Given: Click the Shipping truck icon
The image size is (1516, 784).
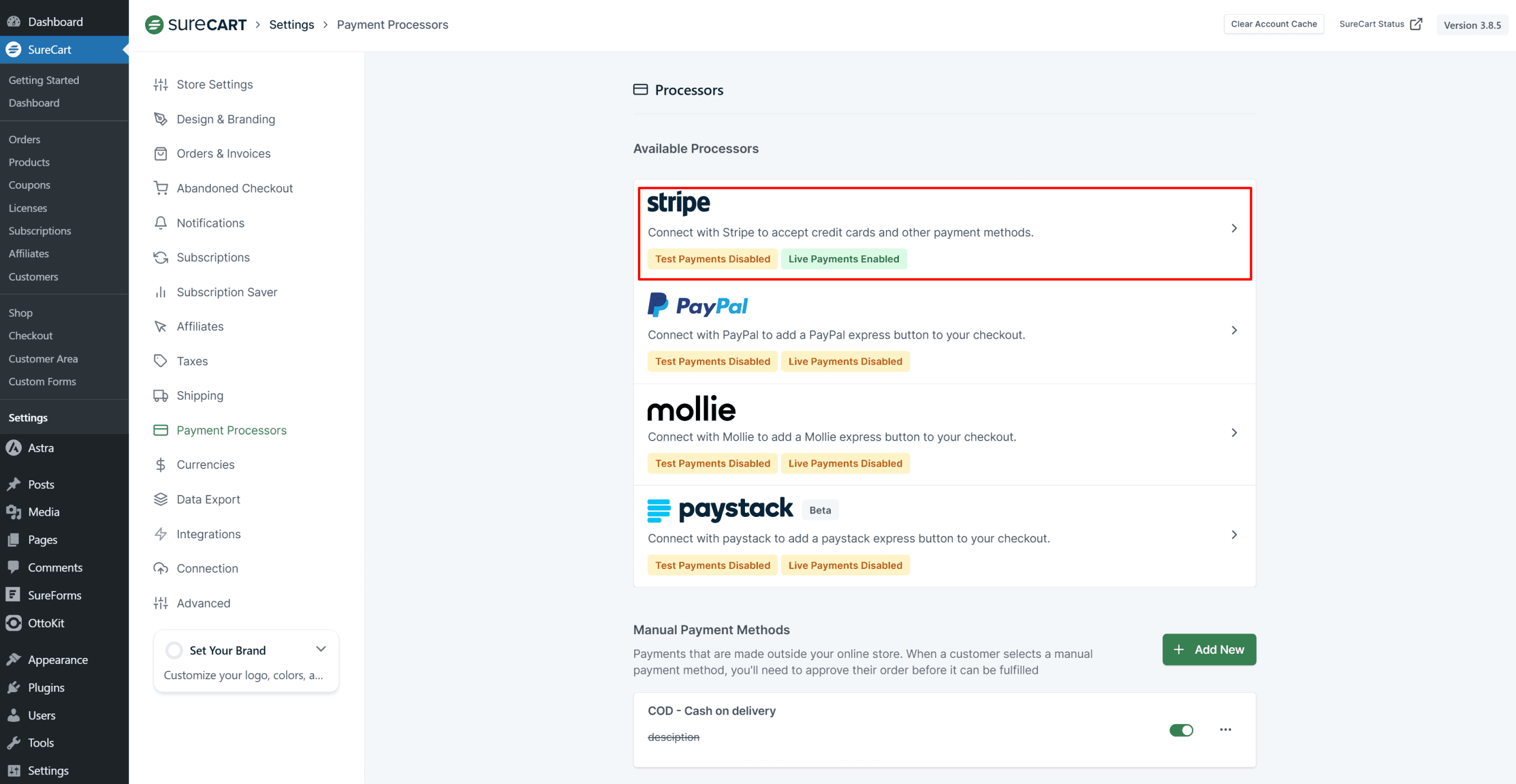Looking at the screenshot, I should (160, 396).
